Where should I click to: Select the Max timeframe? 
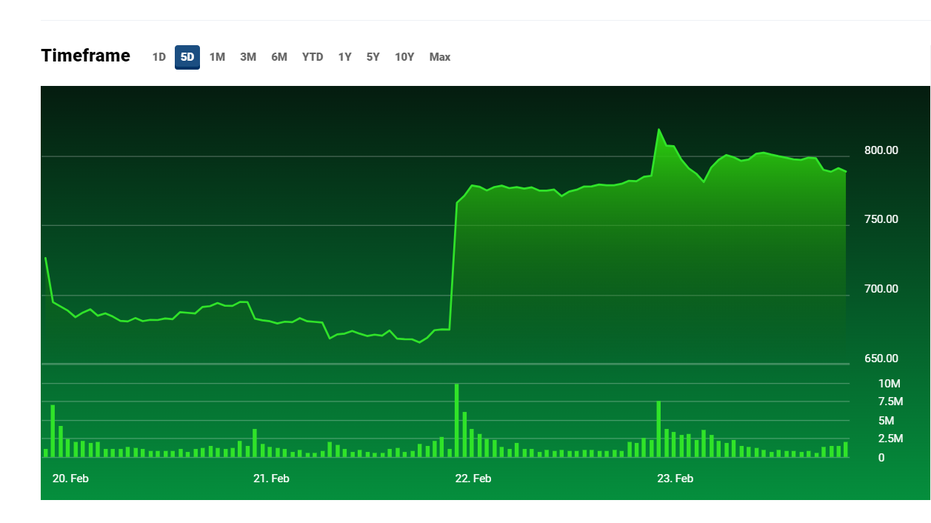440,57
